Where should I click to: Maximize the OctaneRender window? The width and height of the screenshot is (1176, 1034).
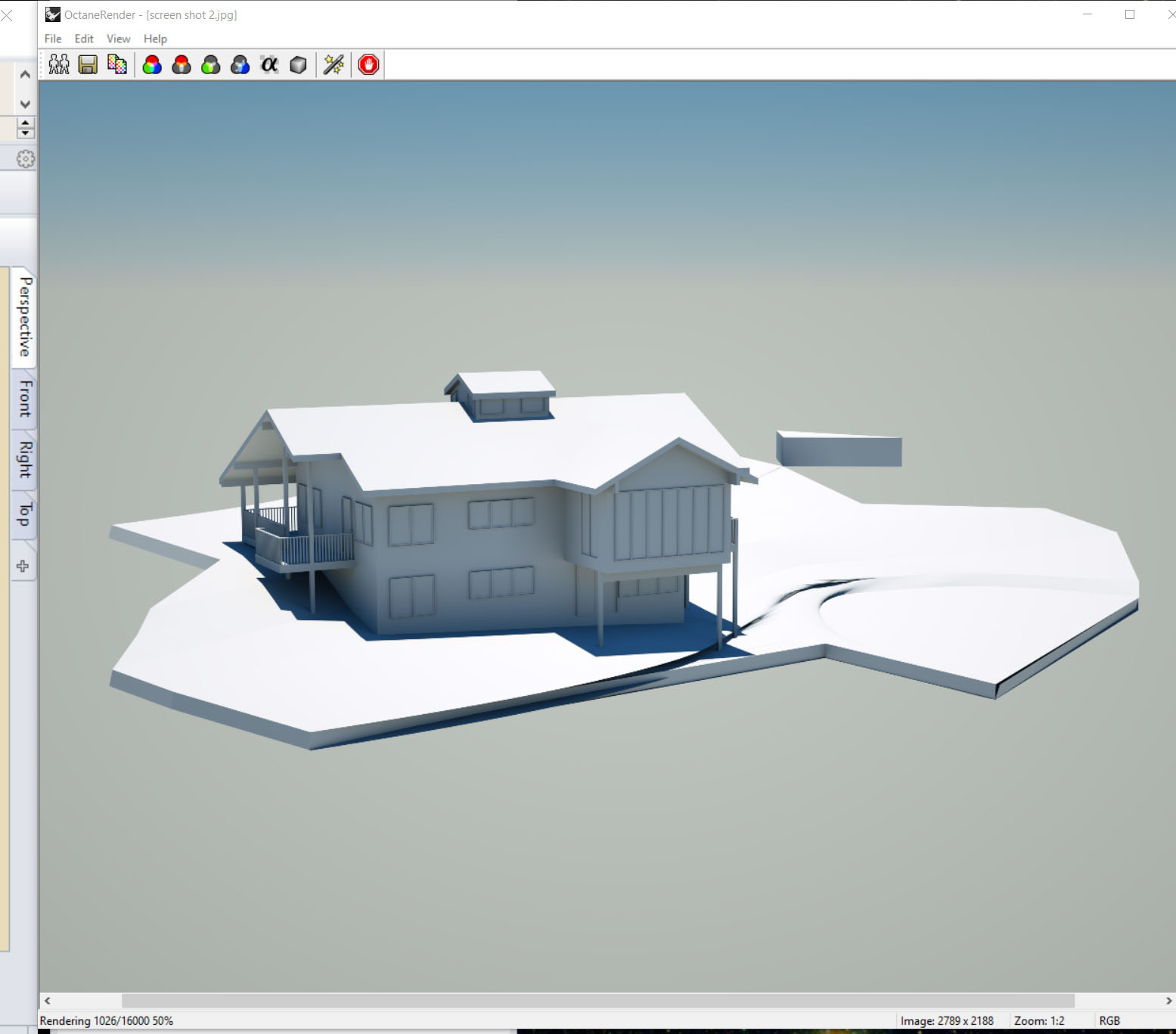(x=1130, y=14)
